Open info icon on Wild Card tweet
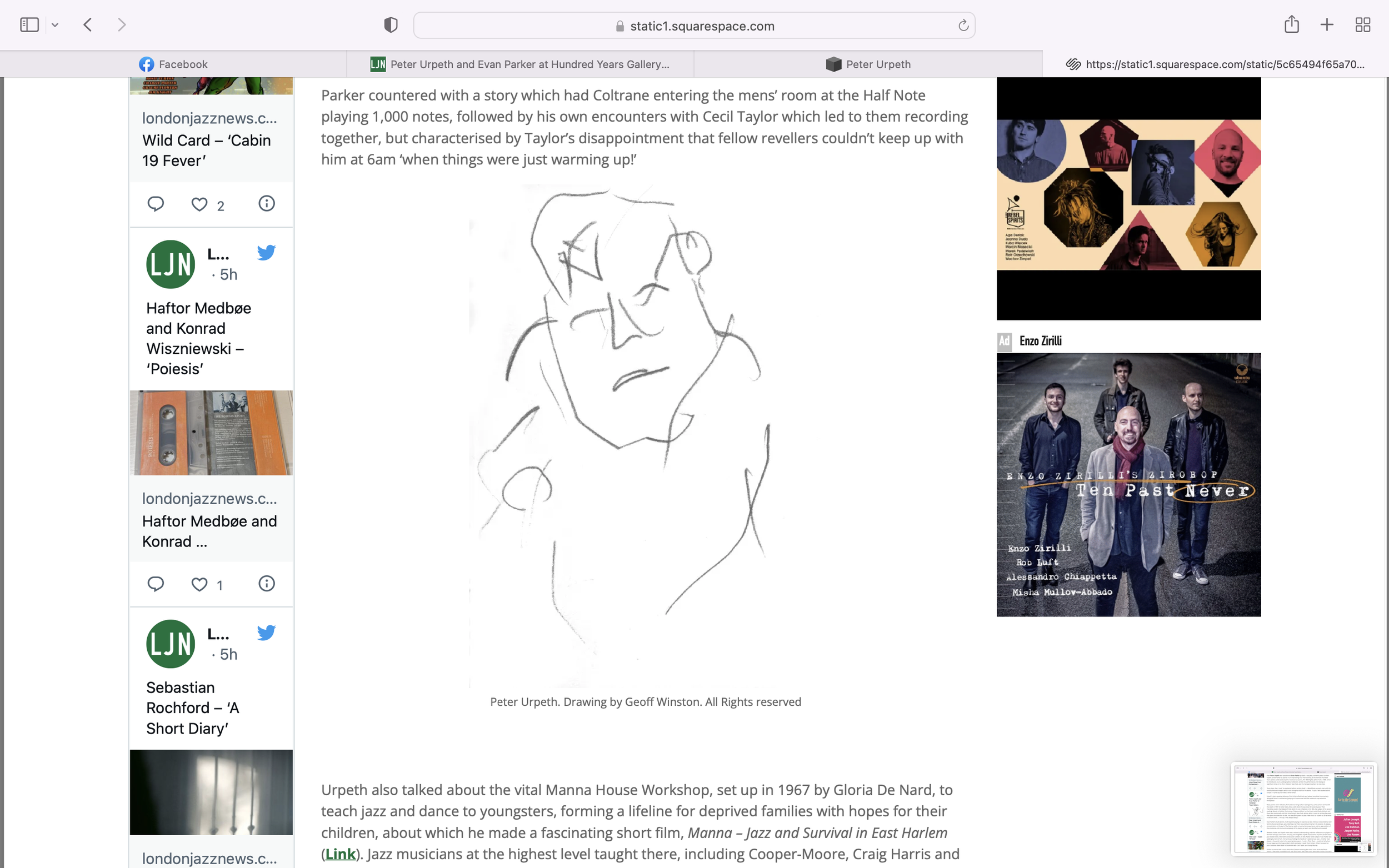Screen dimensions: 1389x868 tap(267, 204)
